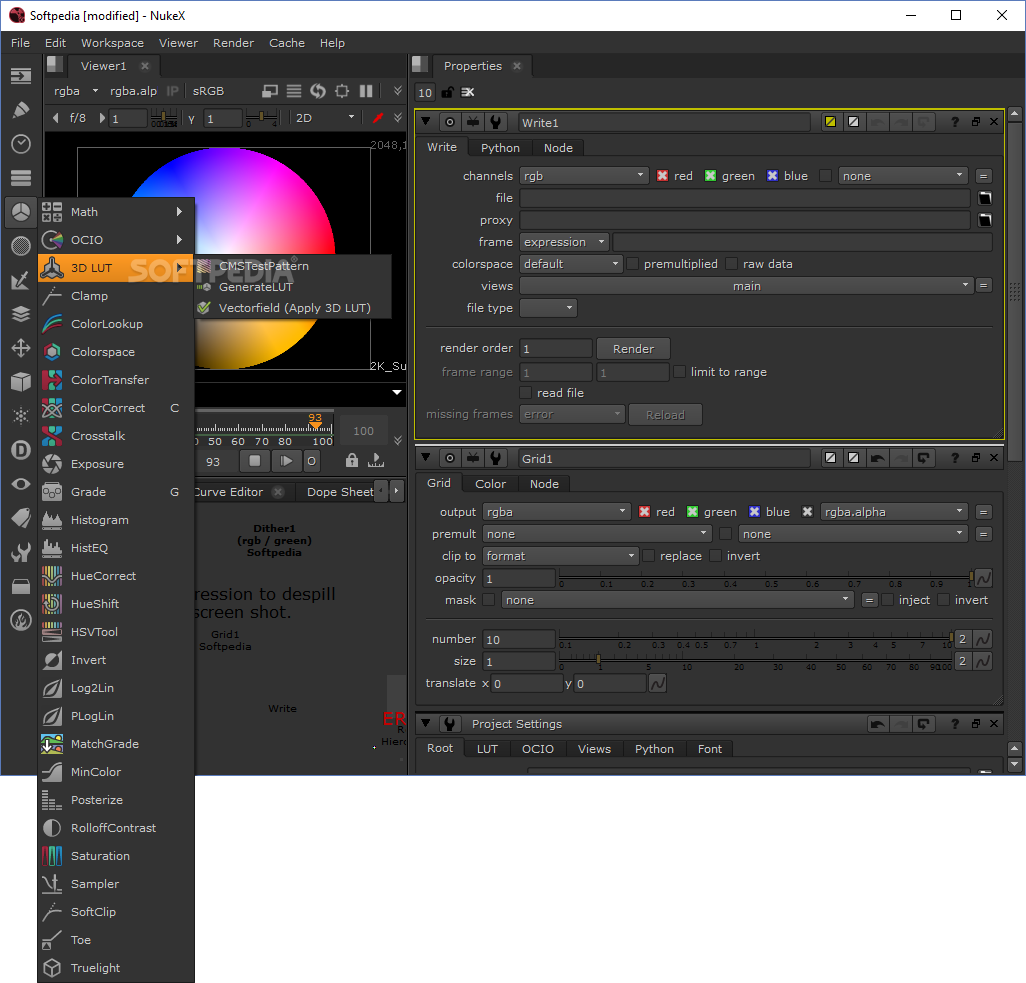Select the Histogram node icon
Screen dimensions: 1026x983
tap(52, 520)
